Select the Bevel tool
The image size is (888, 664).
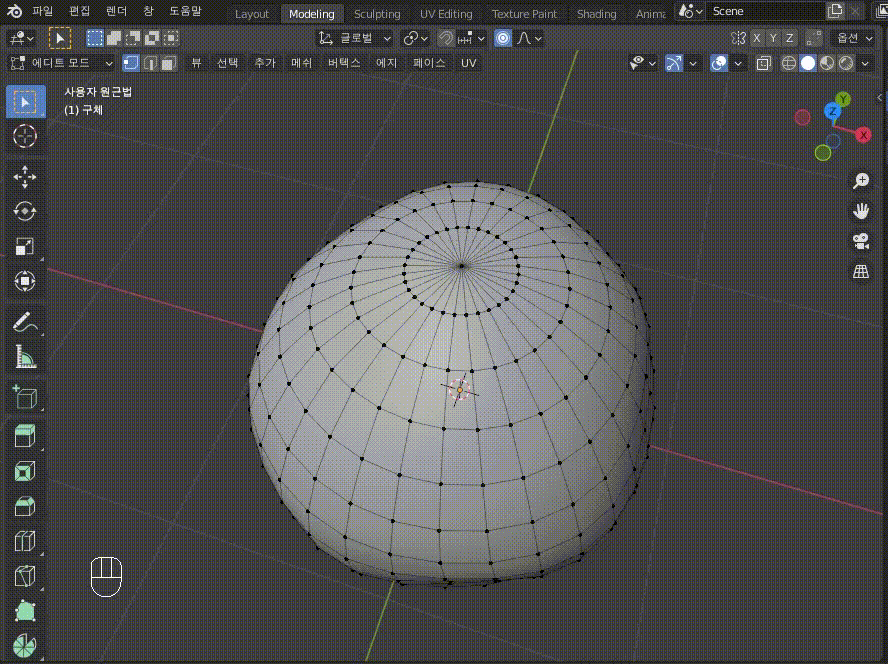(25, 506)
